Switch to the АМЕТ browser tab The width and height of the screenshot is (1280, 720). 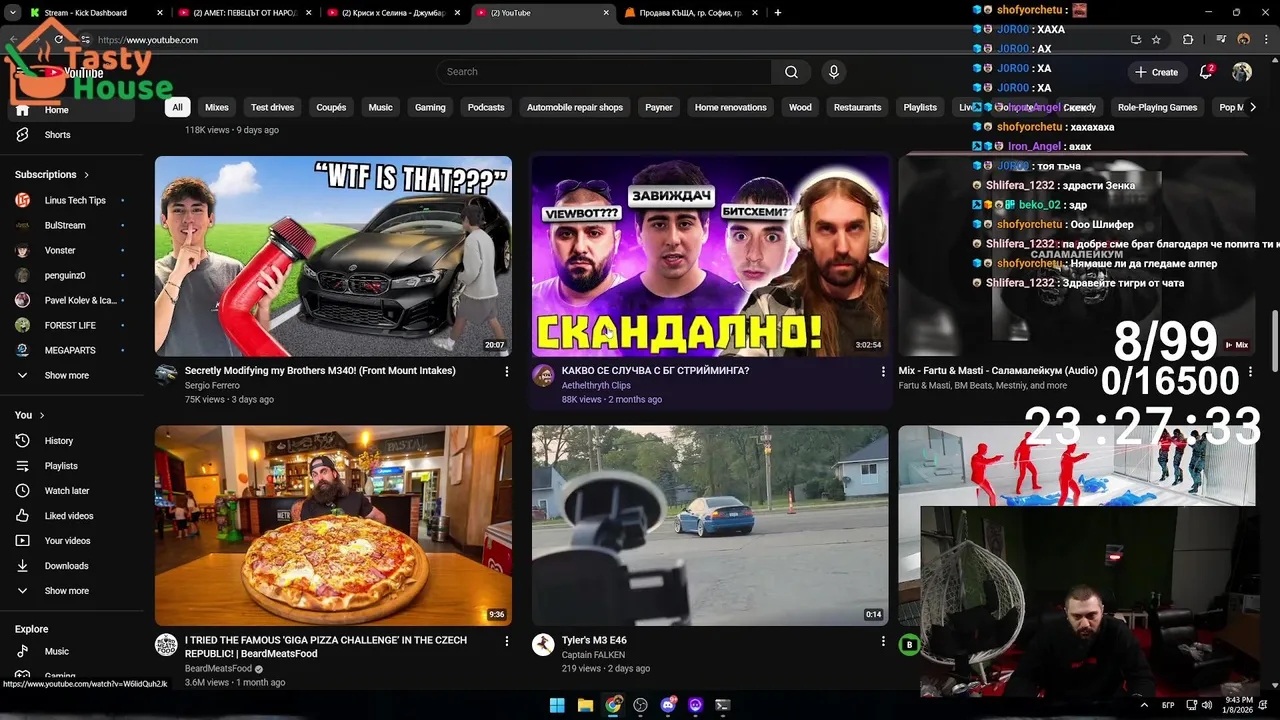tap(245, 13)
